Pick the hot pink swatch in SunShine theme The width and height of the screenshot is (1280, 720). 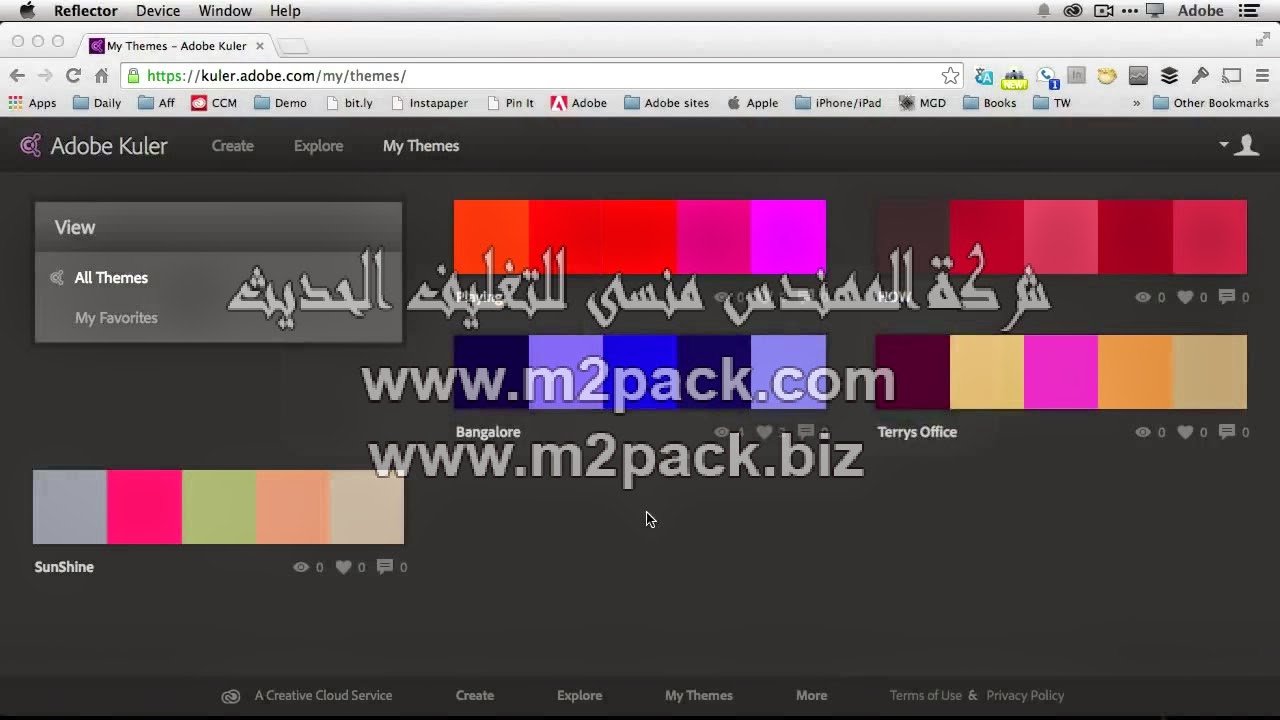[x=144, y=507]
